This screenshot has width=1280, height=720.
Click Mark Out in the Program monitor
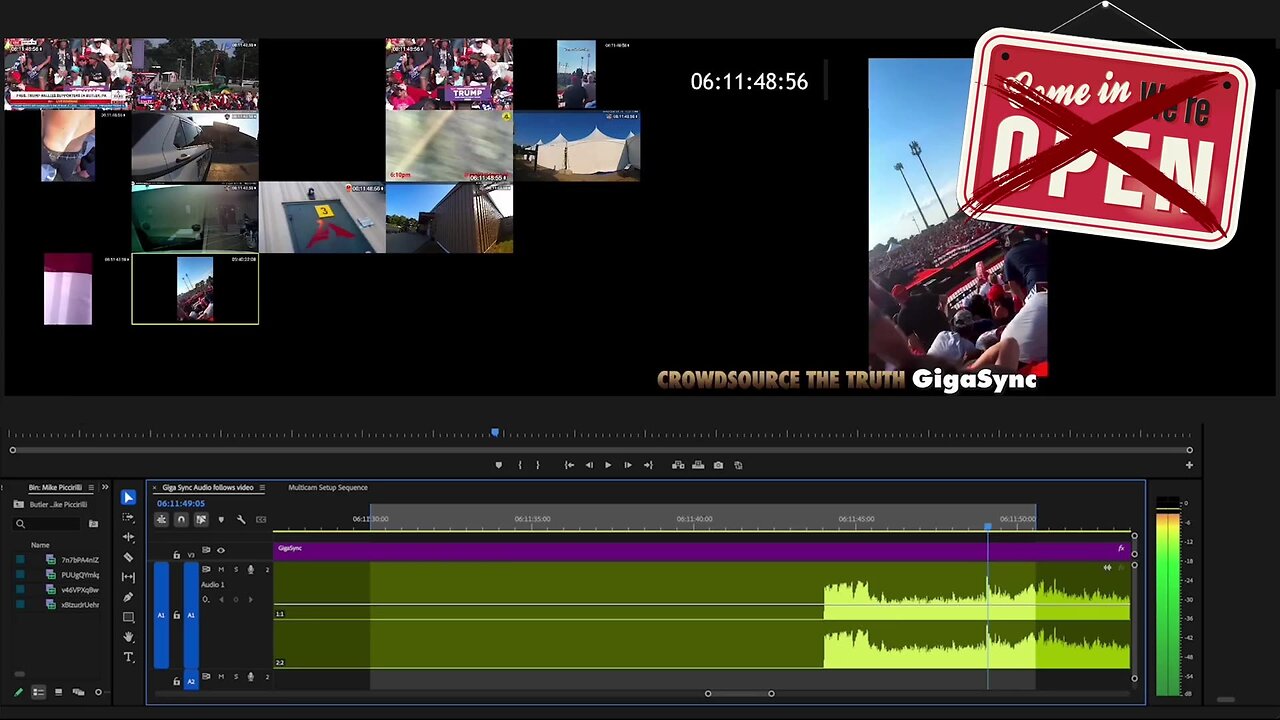(x=538, y=465)
